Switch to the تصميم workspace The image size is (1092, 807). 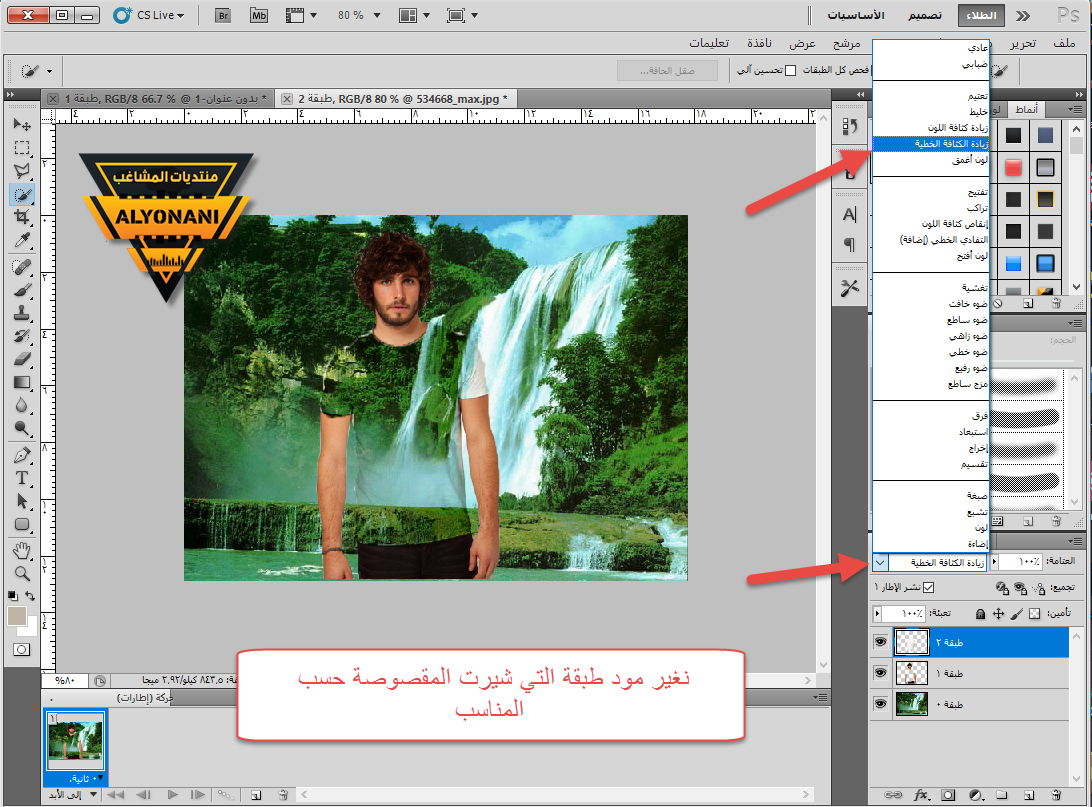[924, 16]
